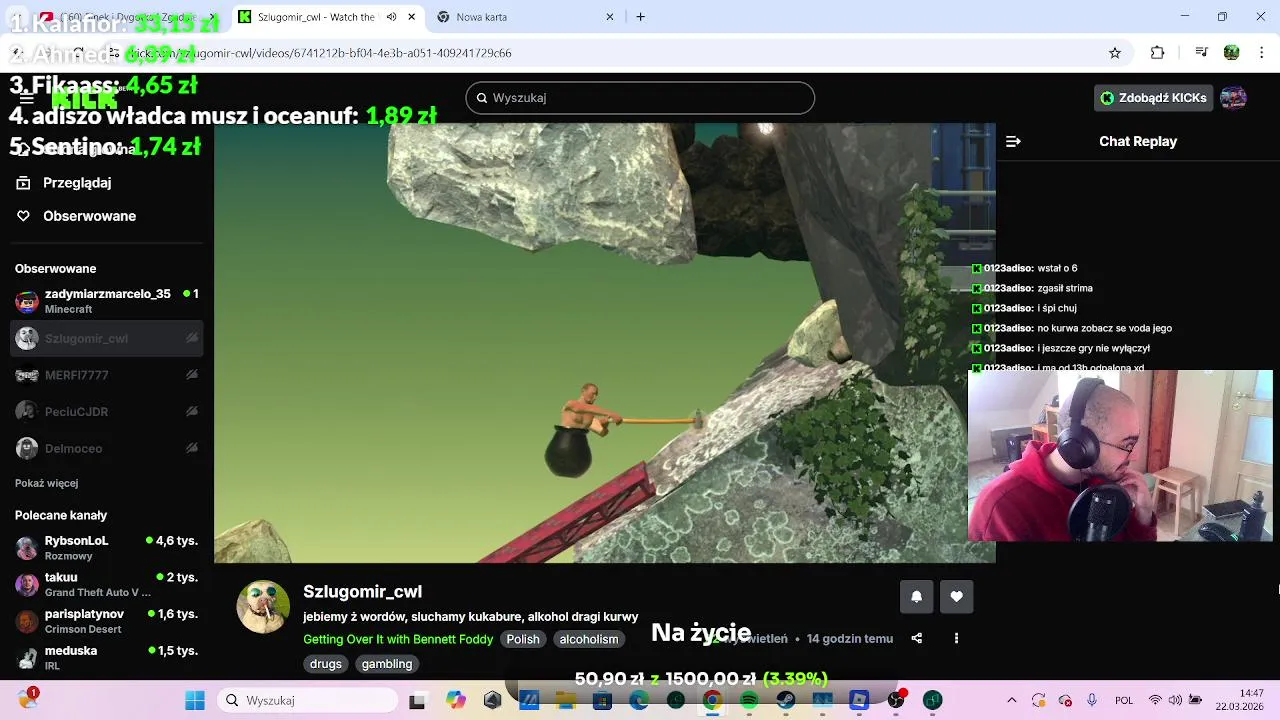Close the Szlugomir_cwl browser tab
Image resolution: width=1280 pixels, height=720 pixels.
[411, 17]
